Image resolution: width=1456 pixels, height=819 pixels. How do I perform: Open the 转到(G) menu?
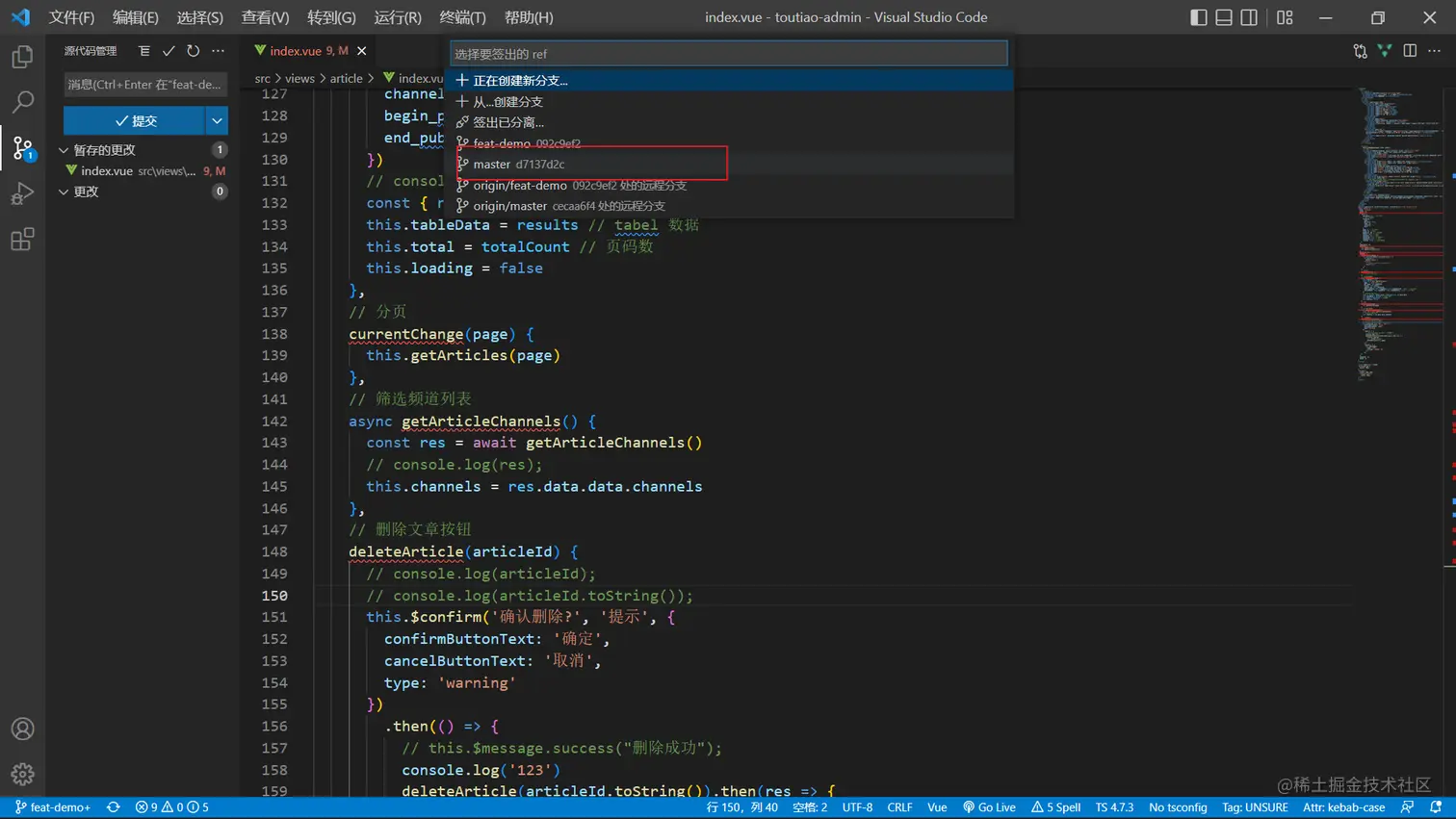click(x=331, y=17)
